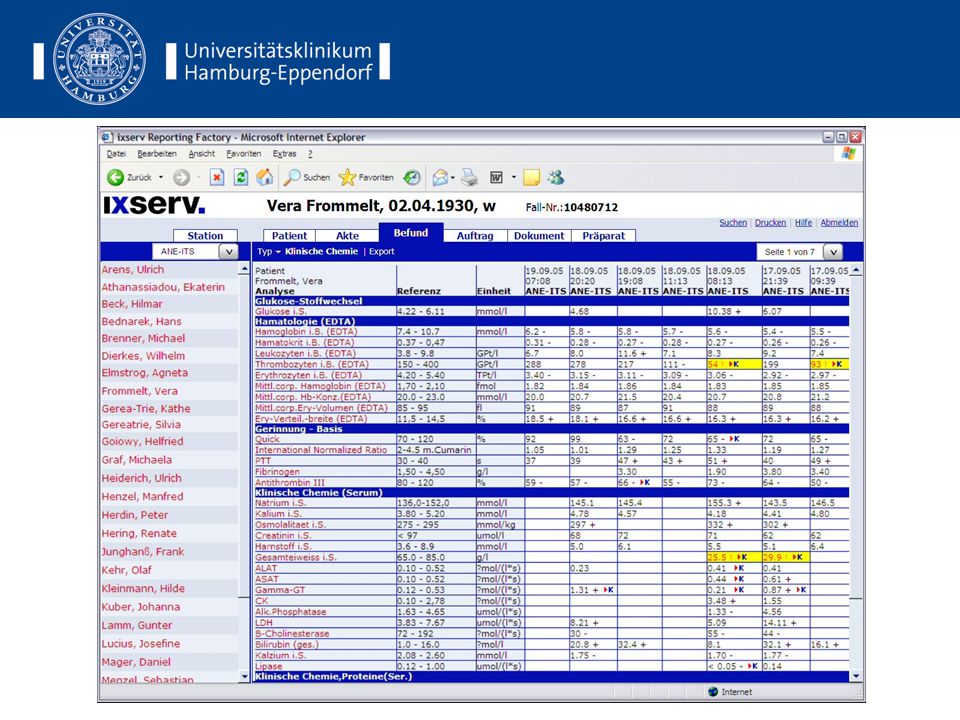The width and height of the screenshot is (960, 720).
Task: Click results table scroll-down arrow
Action: pos(856,676)
